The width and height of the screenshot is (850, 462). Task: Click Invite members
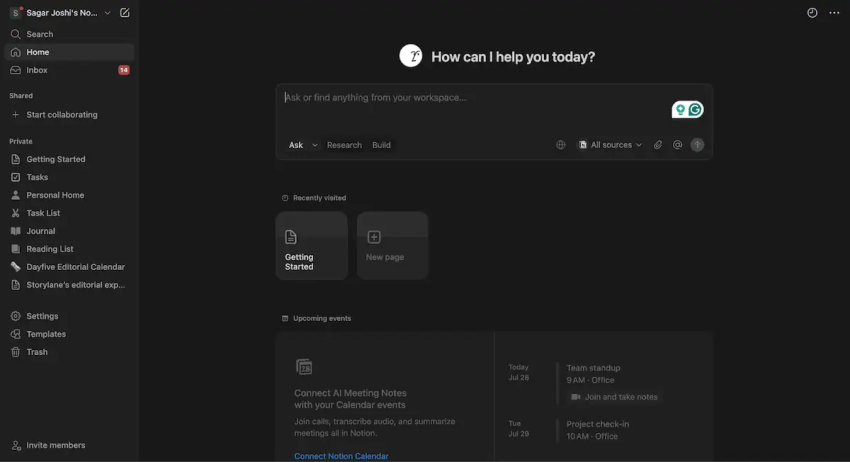69,445
